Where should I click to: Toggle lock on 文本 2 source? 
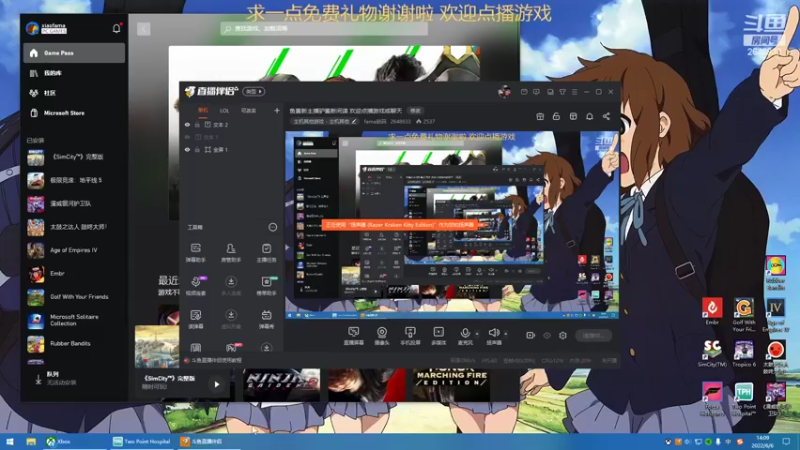coord(197,124)
